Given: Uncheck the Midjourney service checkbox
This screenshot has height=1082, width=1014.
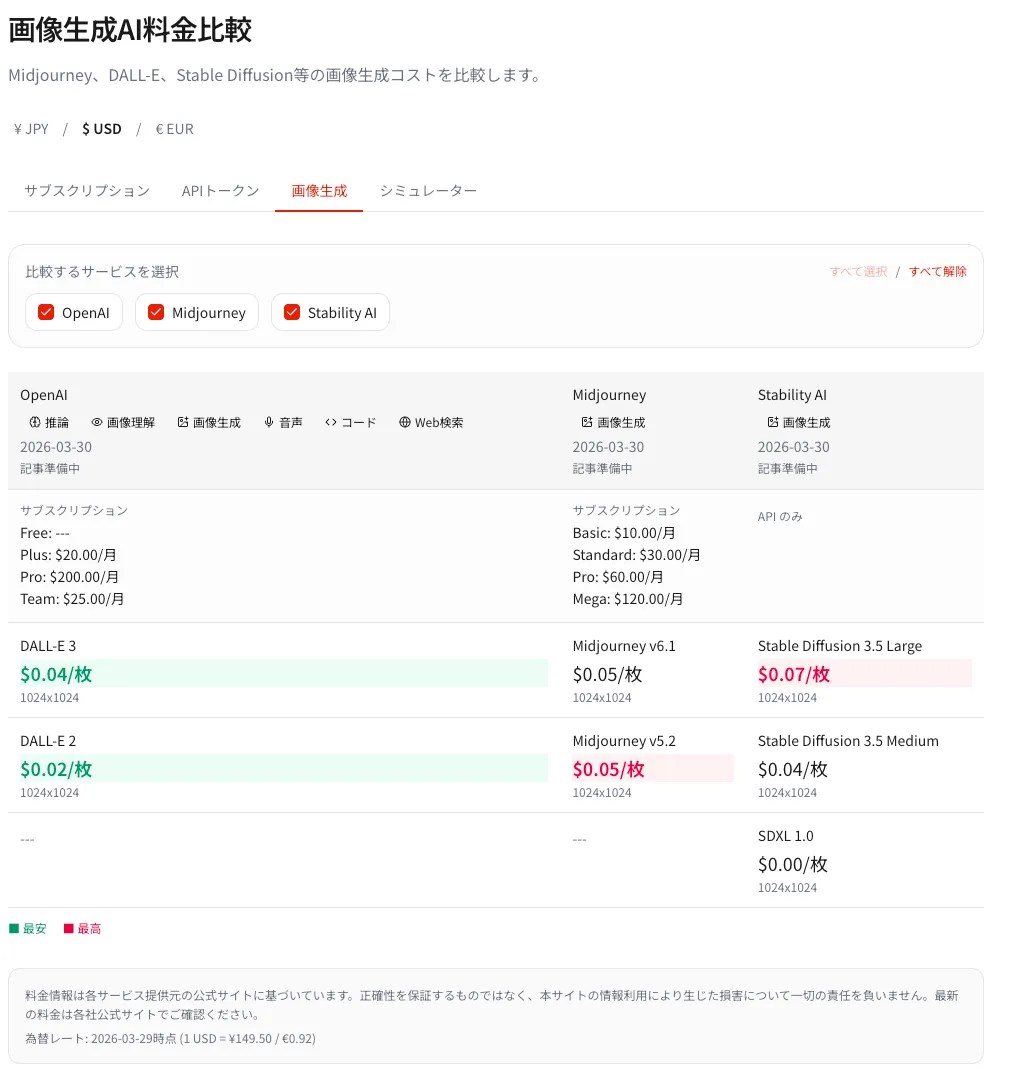Looking at the screenshot, I should (x=156, y=313).
